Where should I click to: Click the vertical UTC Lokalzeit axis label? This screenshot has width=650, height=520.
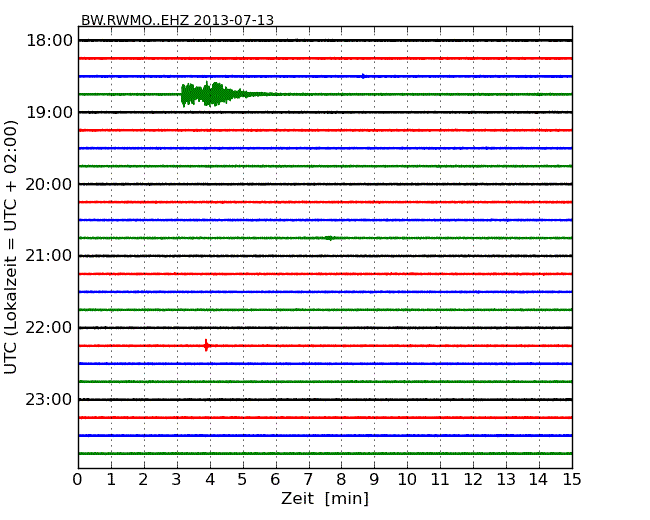(11, 247)
